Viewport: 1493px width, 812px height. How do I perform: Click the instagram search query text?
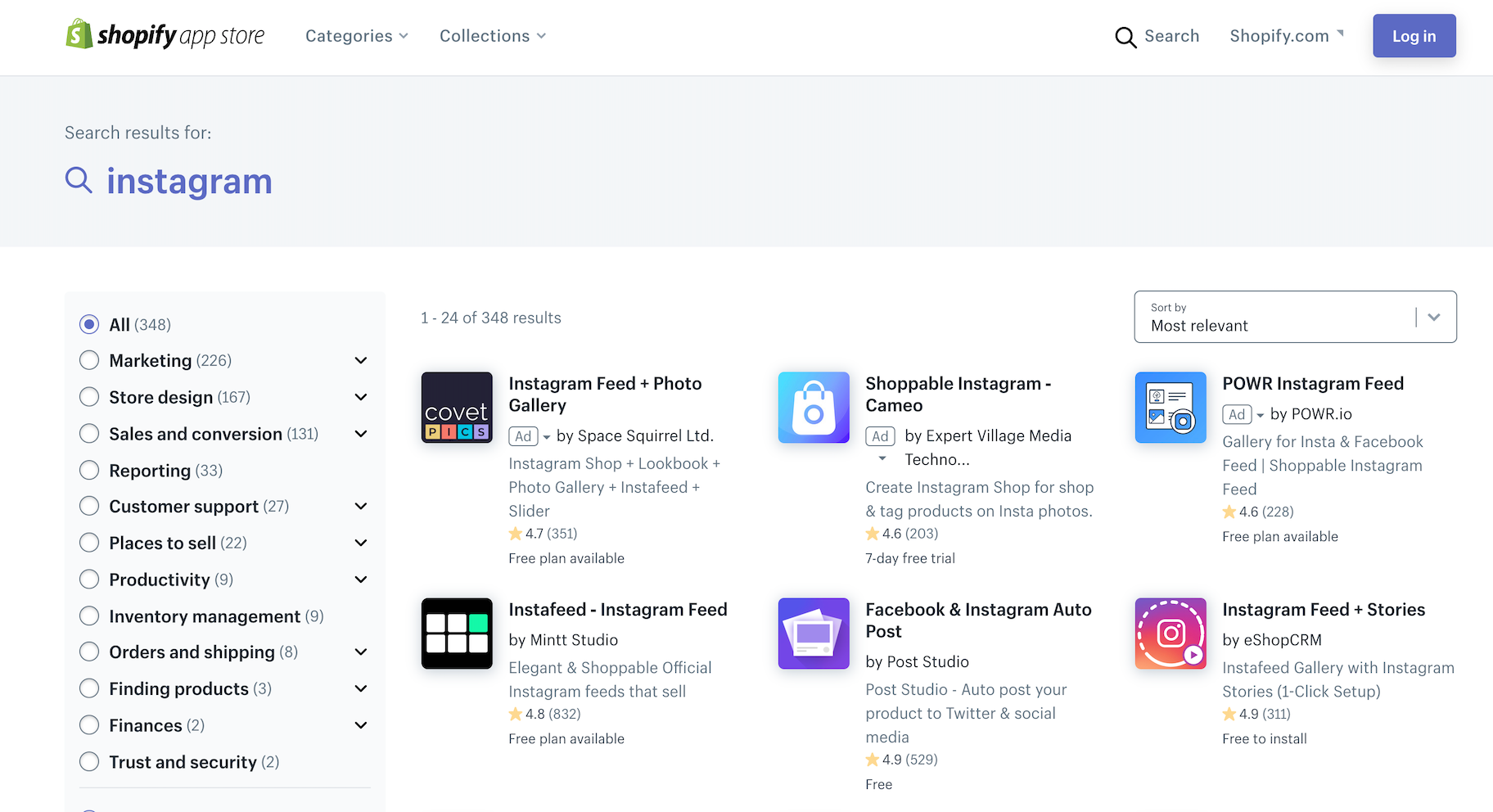189,181
